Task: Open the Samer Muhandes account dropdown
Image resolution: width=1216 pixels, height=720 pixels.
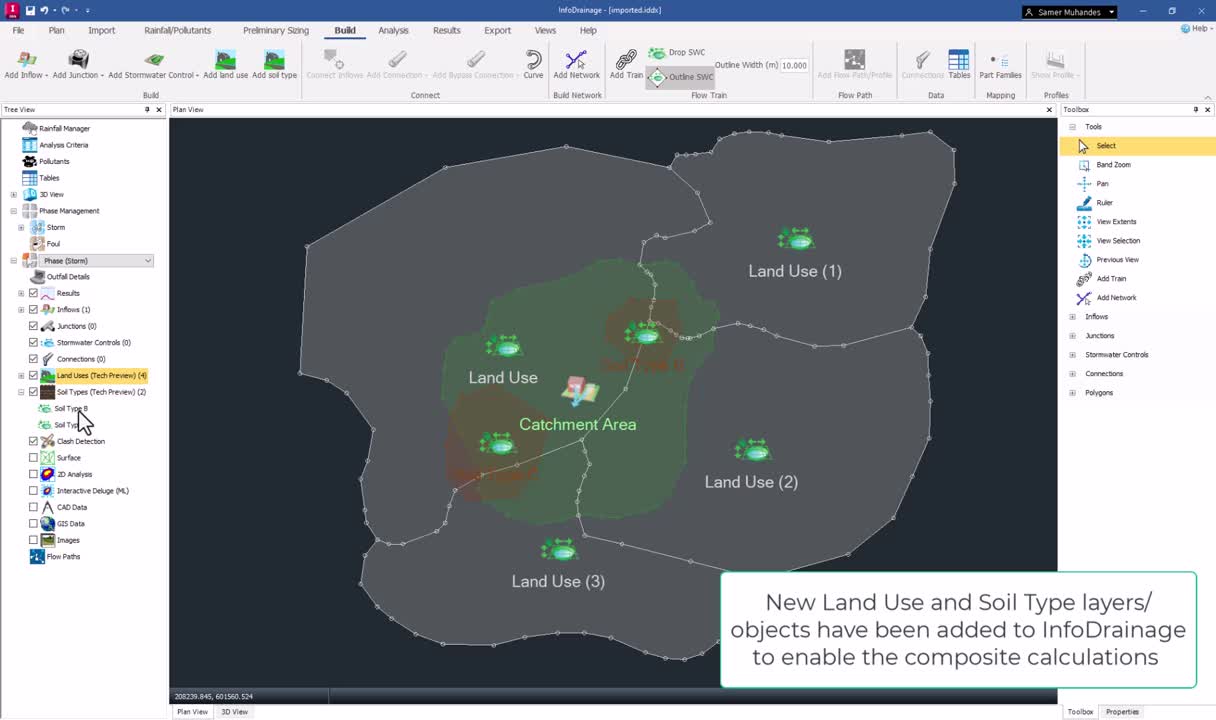Action: pos(1069,11)
